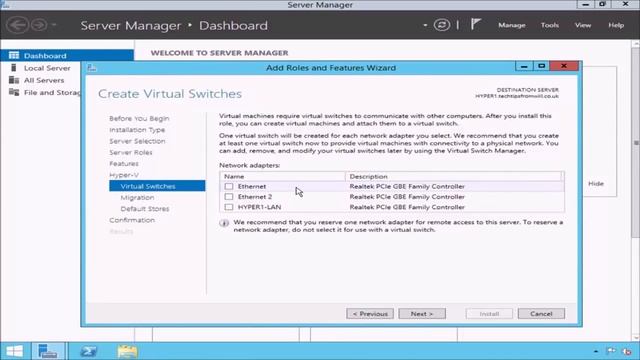Go to Migration wizard step
The height and width of the screenshot is (360, 640).
click(x=137, y=198)
